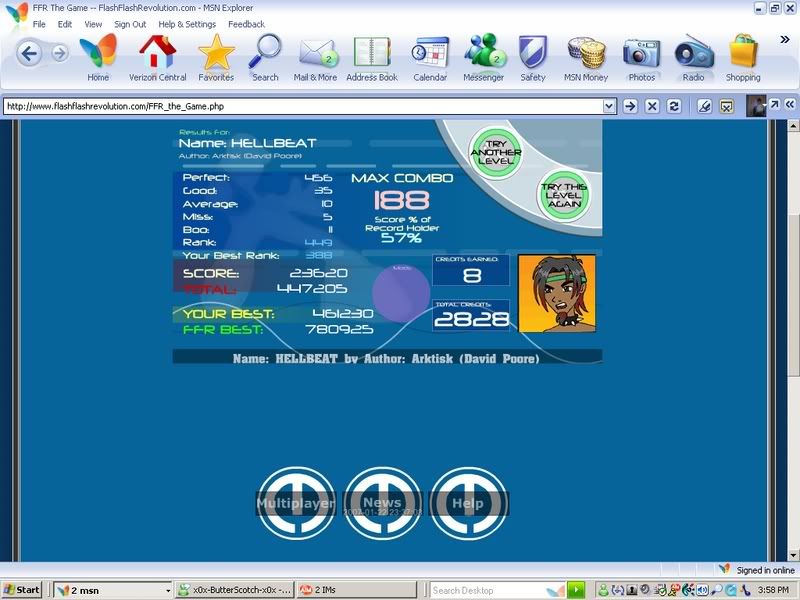Open the Calendar icon
Screen dimensions: 800x600
pos(430,54)
